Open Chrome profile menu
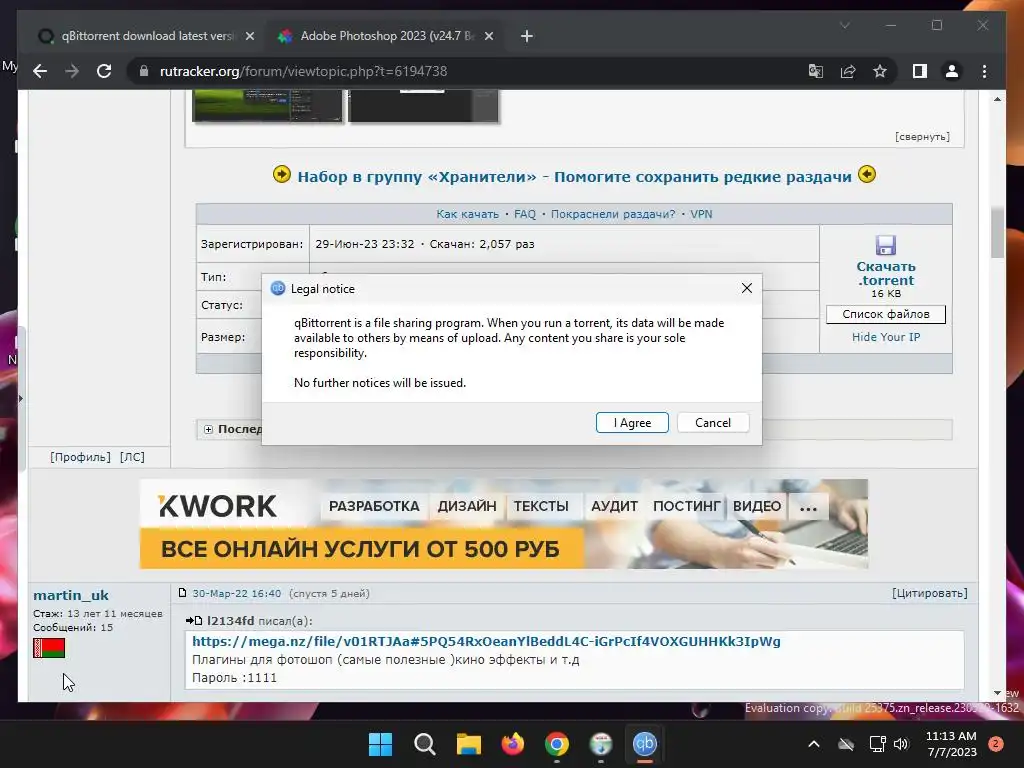This screenshot has height=768, width=1024. coord(952,71)
